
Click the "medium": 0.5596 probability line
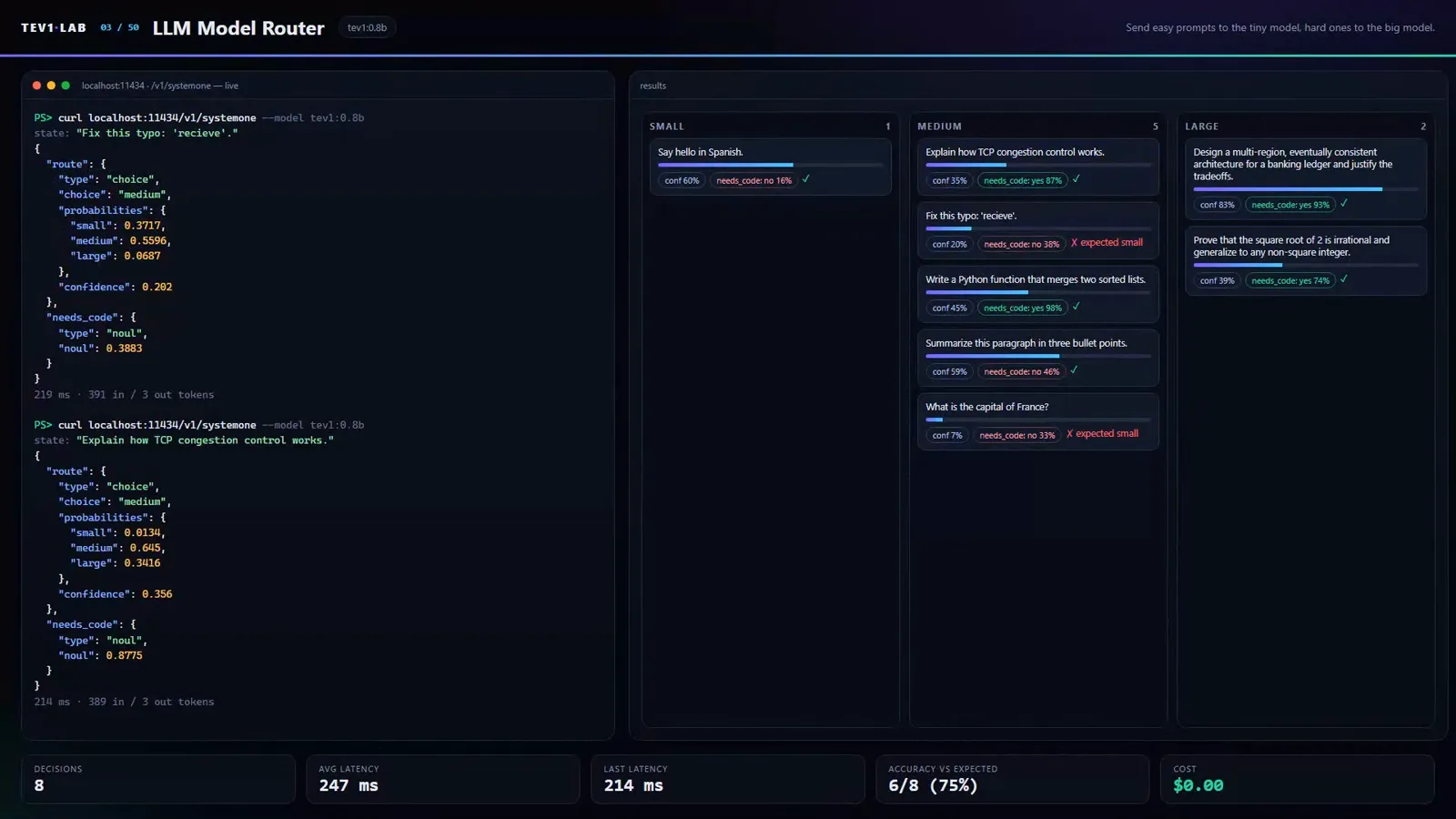coord(121,241)
